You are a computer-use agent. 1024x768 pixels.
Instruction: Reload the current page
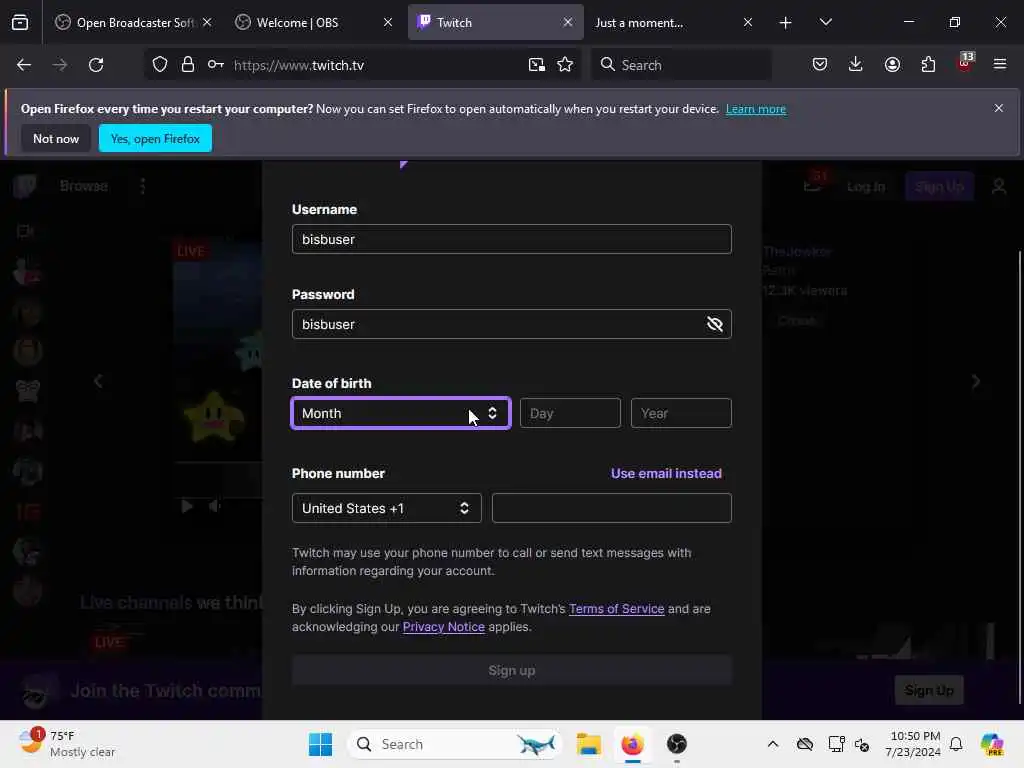[x=96, y=65]
